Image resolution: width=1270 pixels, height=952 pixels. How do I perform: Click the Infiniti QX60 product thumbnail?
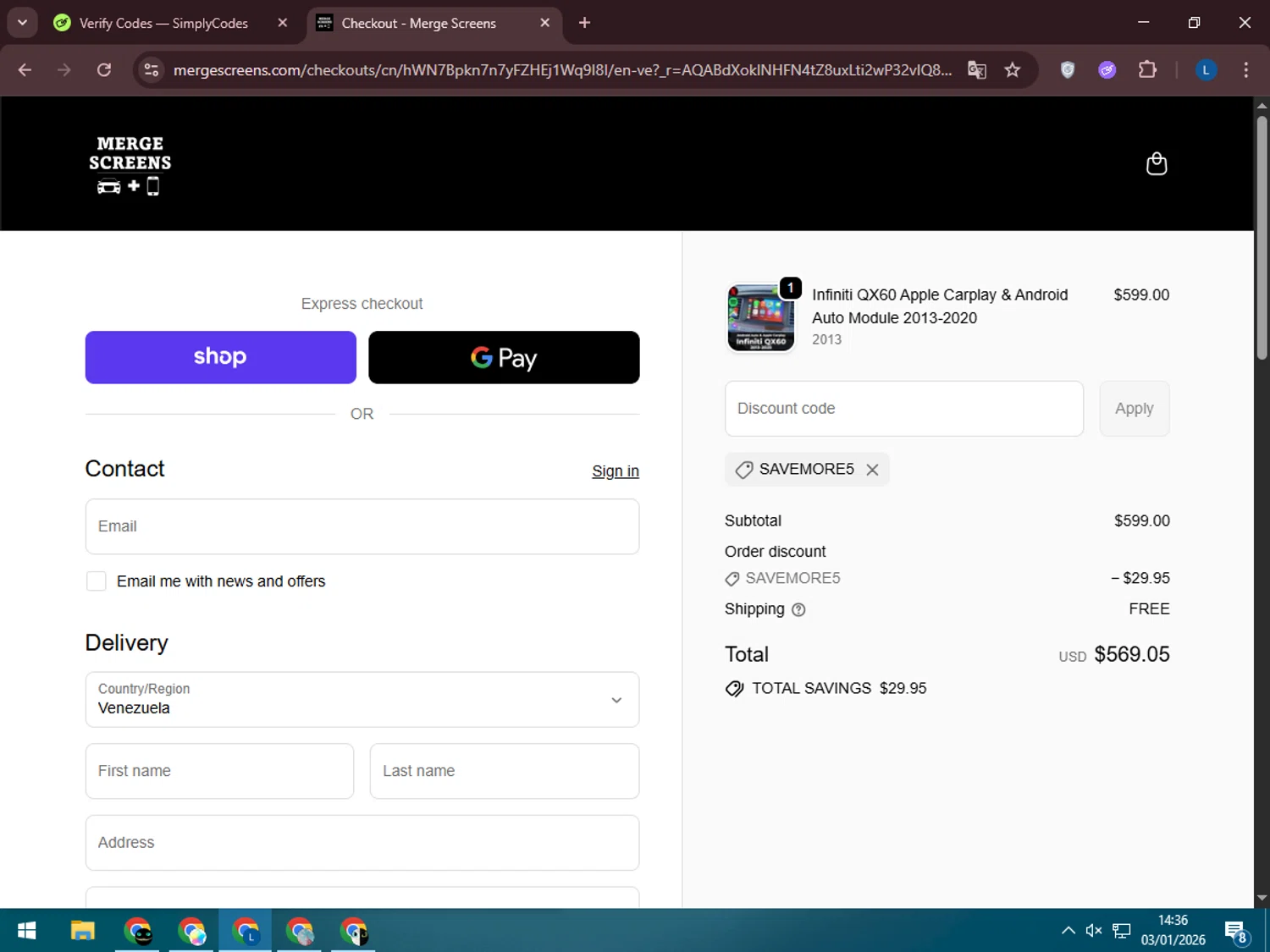[761, 317]
